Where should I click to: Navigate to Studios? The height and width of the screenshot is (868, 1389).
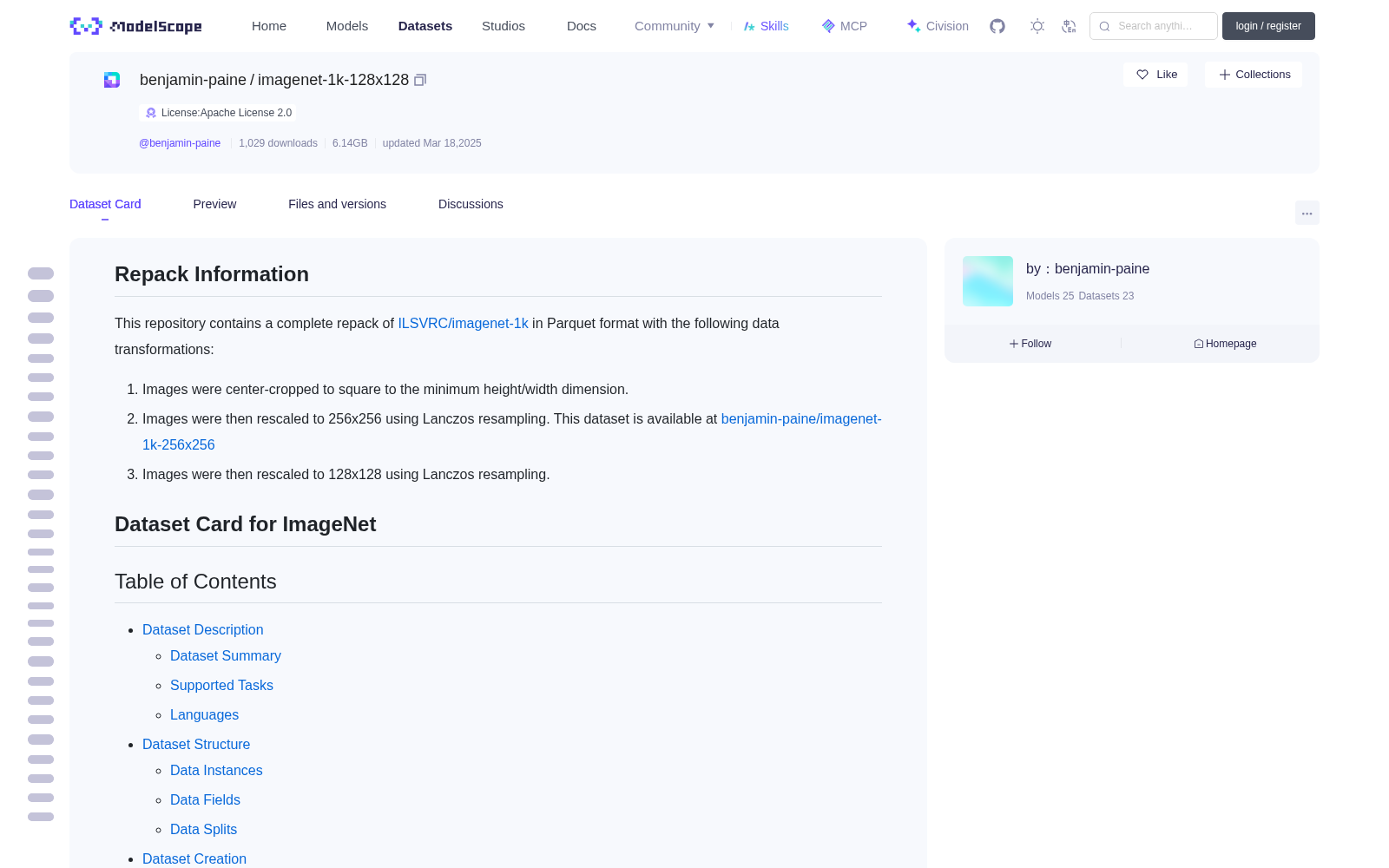pyautogui.click(x=504, y=26)
